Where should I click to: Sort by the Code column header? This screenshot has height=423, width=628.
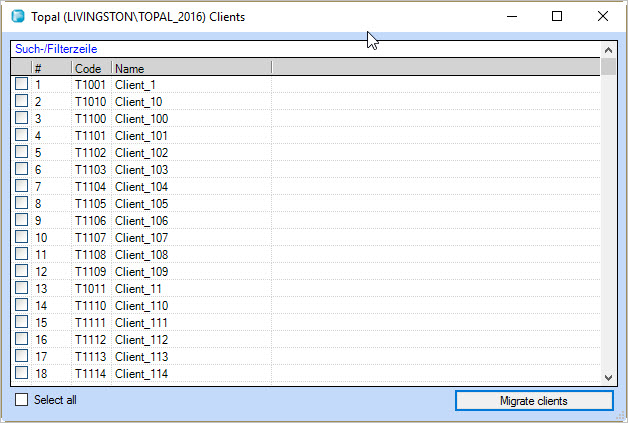[x=88, y=68]
